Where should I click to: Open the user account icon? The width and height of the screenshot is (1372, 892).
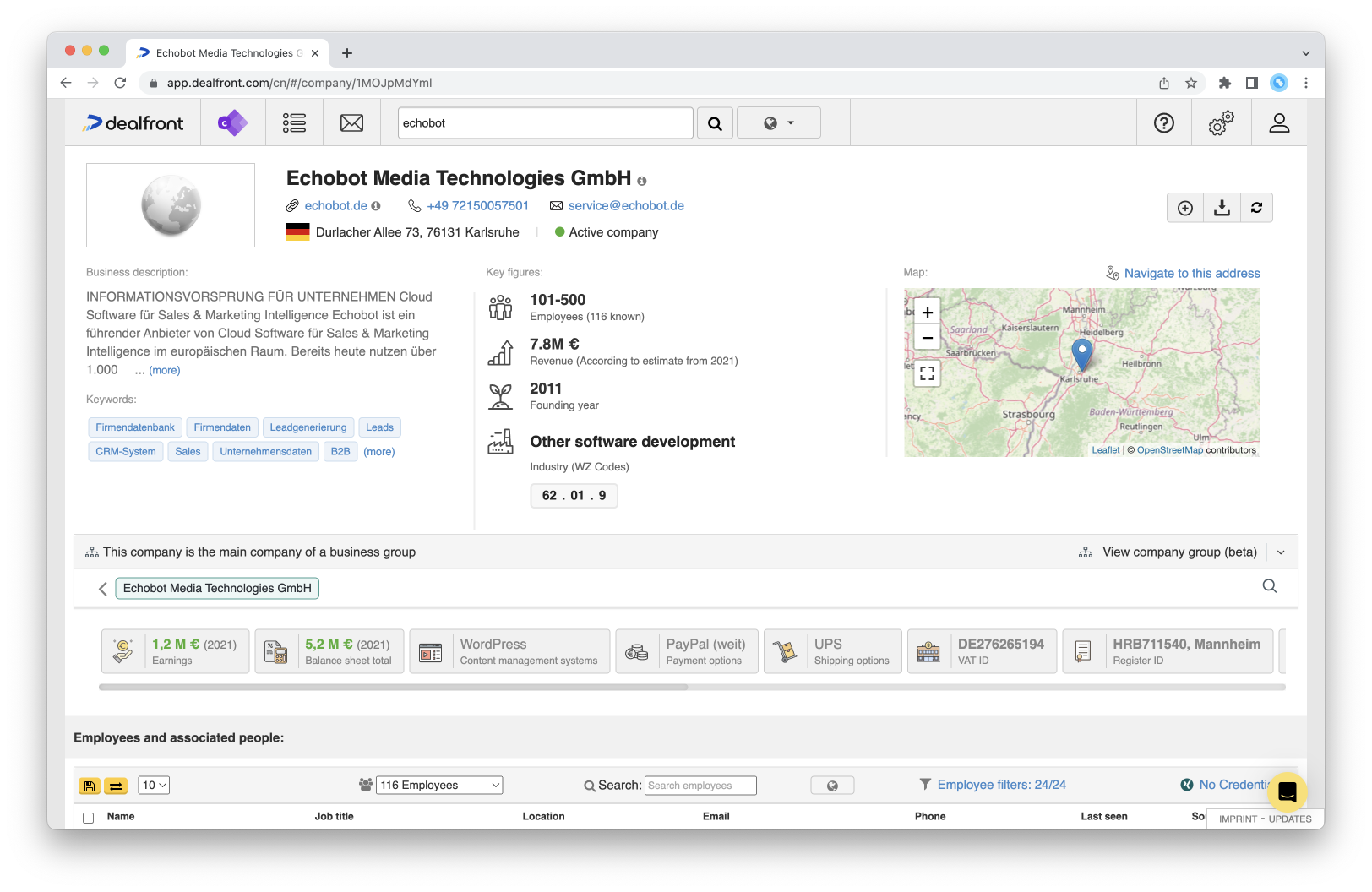click(x=1279, y=123)
